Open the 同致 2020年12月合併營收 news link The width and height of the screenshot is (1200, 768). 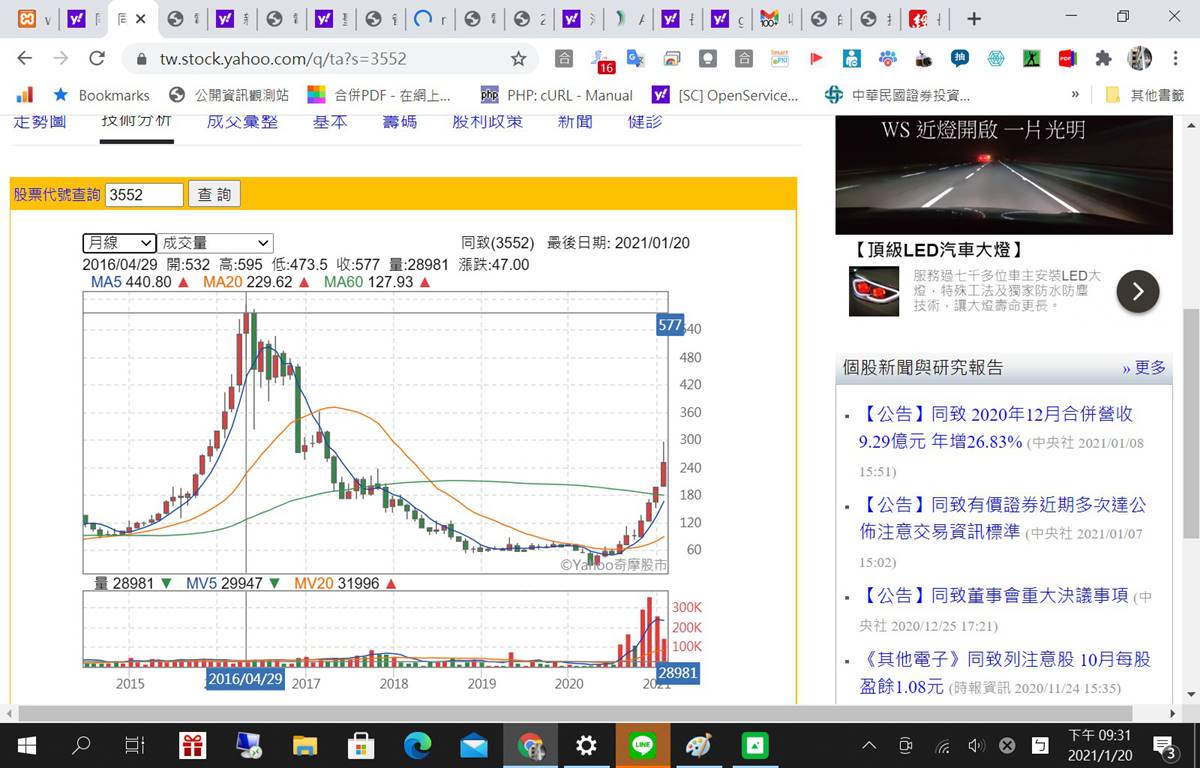[x=995, y=427]
